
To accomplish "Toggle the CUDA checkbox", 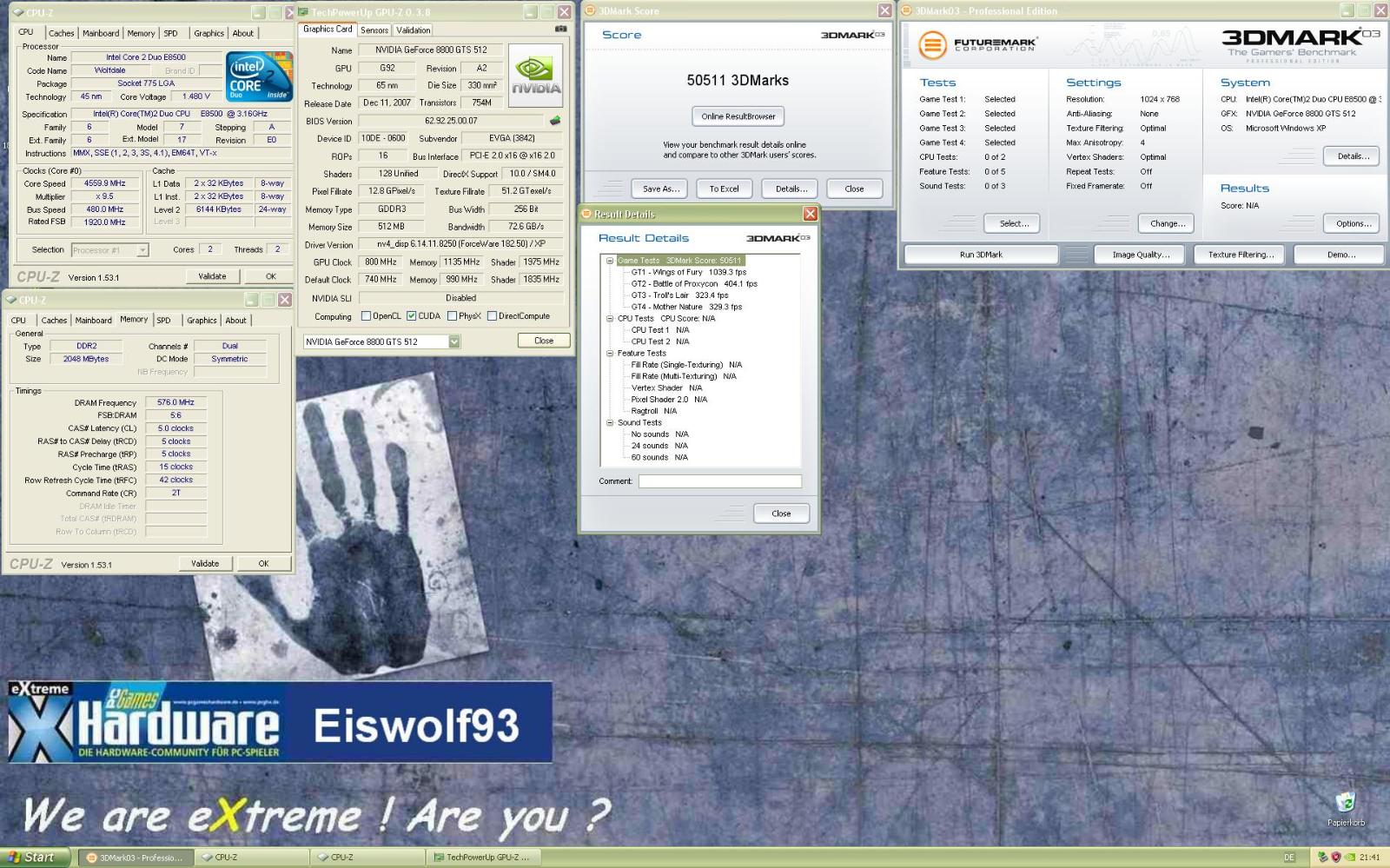I will [411, 316].
